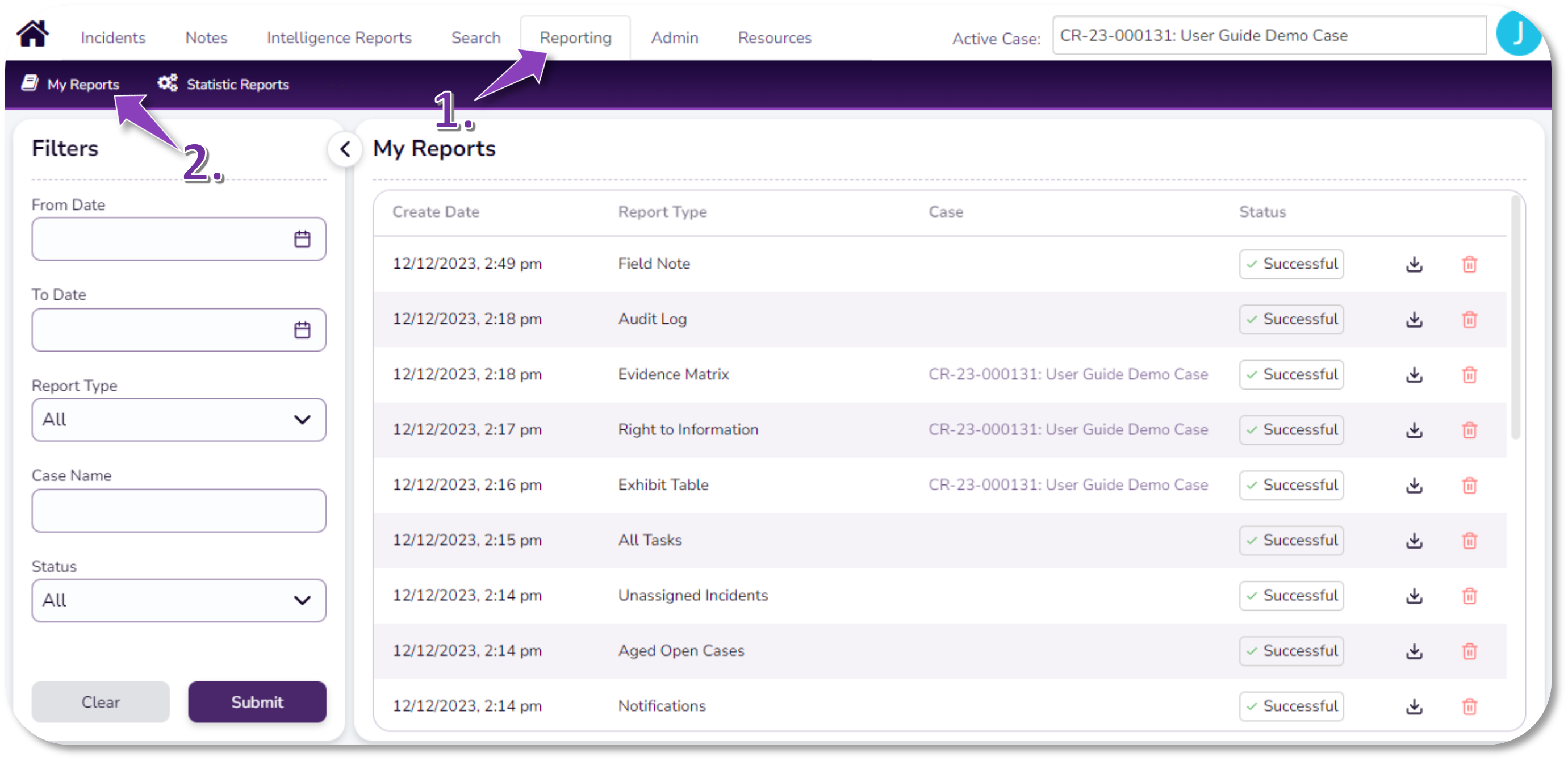Click the user avatar J icon

point(1517,35)
